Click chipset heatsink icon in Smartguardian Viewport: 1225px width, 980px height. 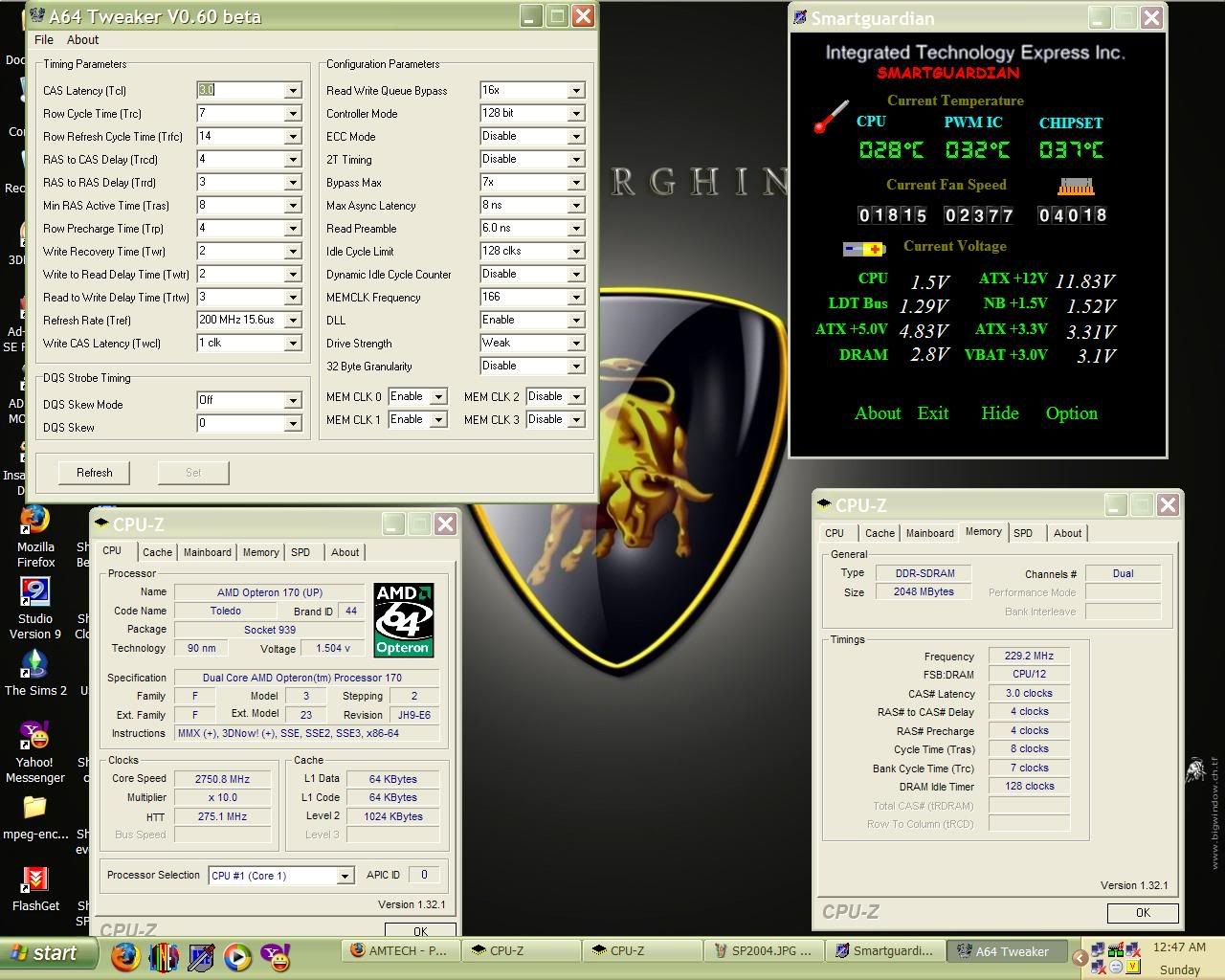1075,186
